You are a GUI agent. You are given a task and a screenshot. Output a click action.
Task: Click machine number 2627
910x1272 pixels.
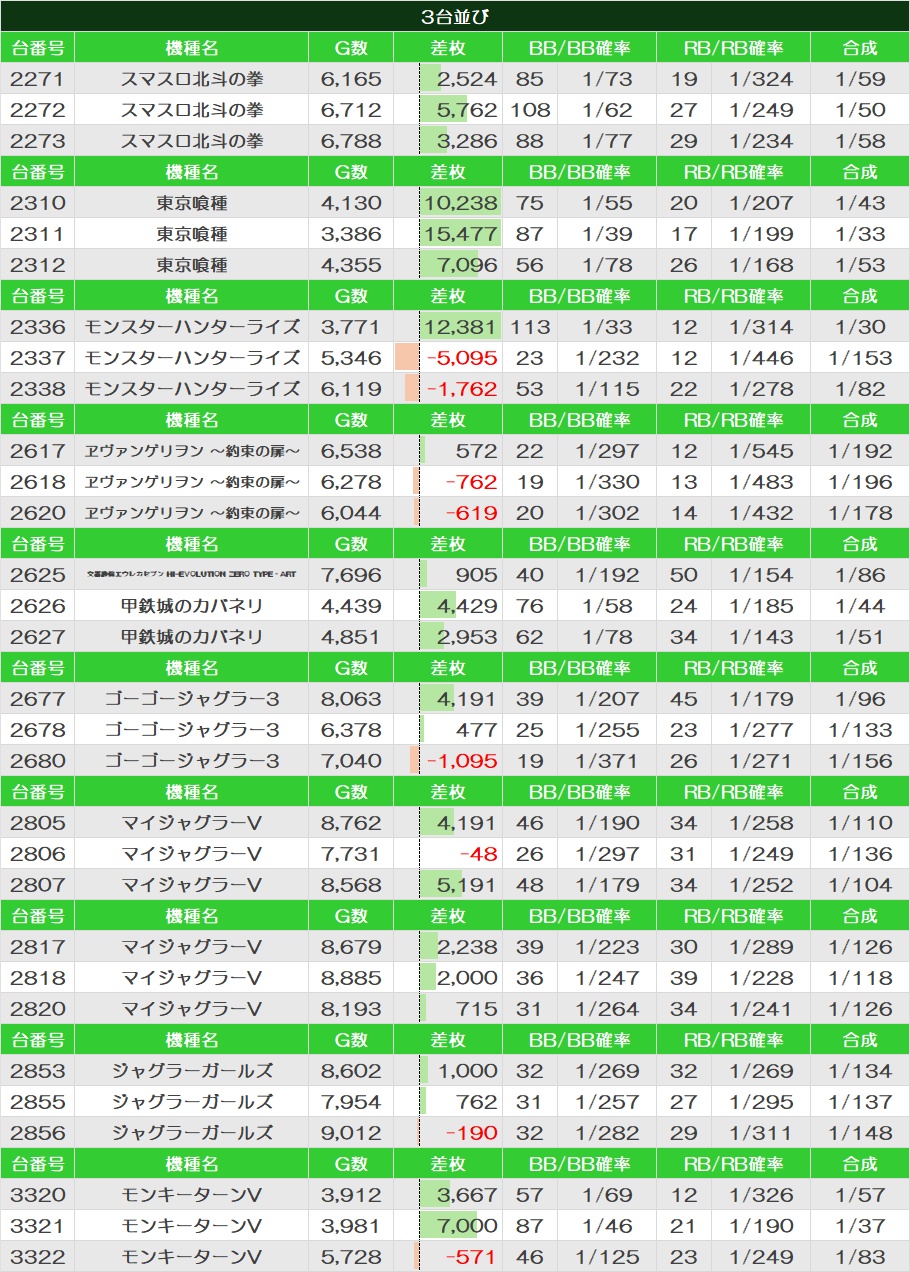(x=38, y=637)
